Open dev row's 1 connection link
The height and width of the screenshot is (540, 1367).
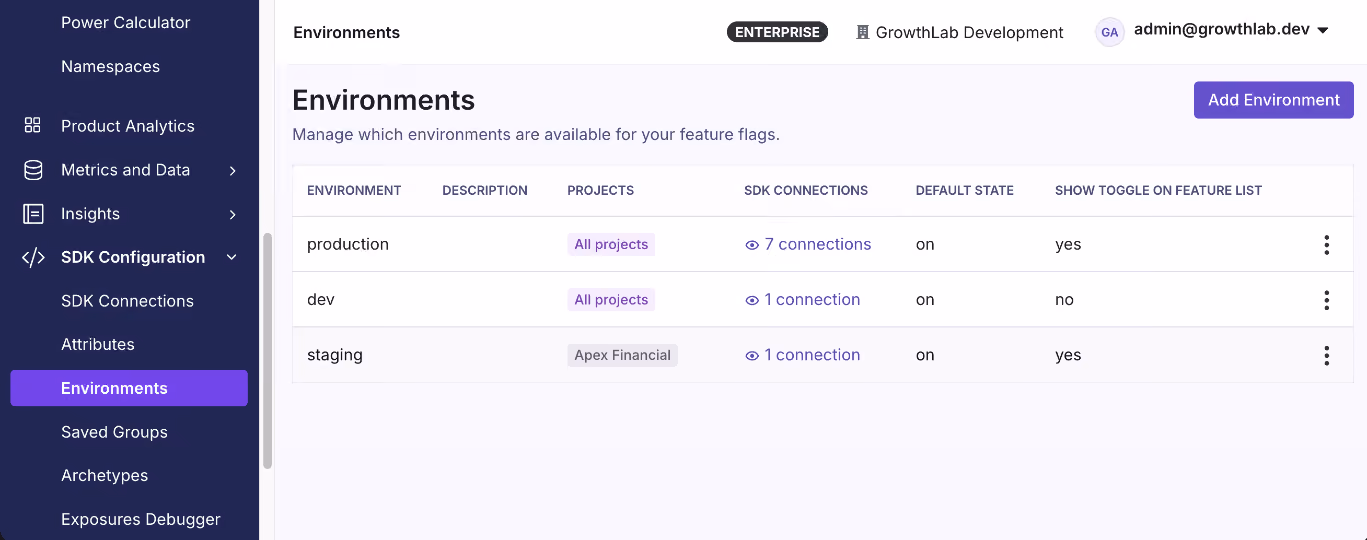(812, 299)
